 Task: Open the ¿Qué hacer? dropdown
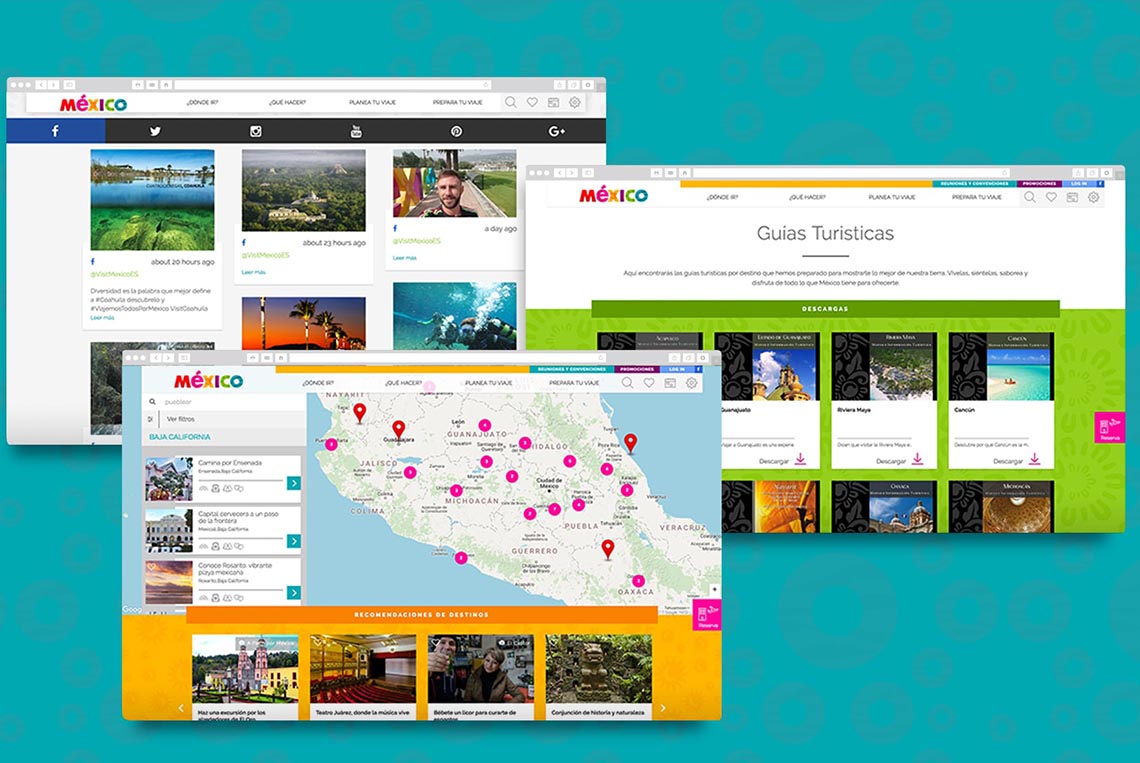tap(402, 384)
